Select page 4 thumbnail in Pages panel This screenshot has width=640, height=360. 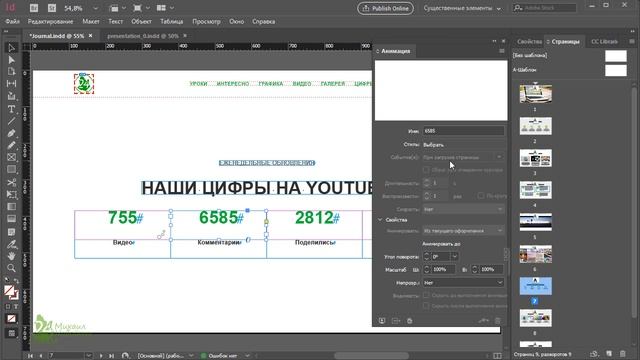tap(536, 190)
